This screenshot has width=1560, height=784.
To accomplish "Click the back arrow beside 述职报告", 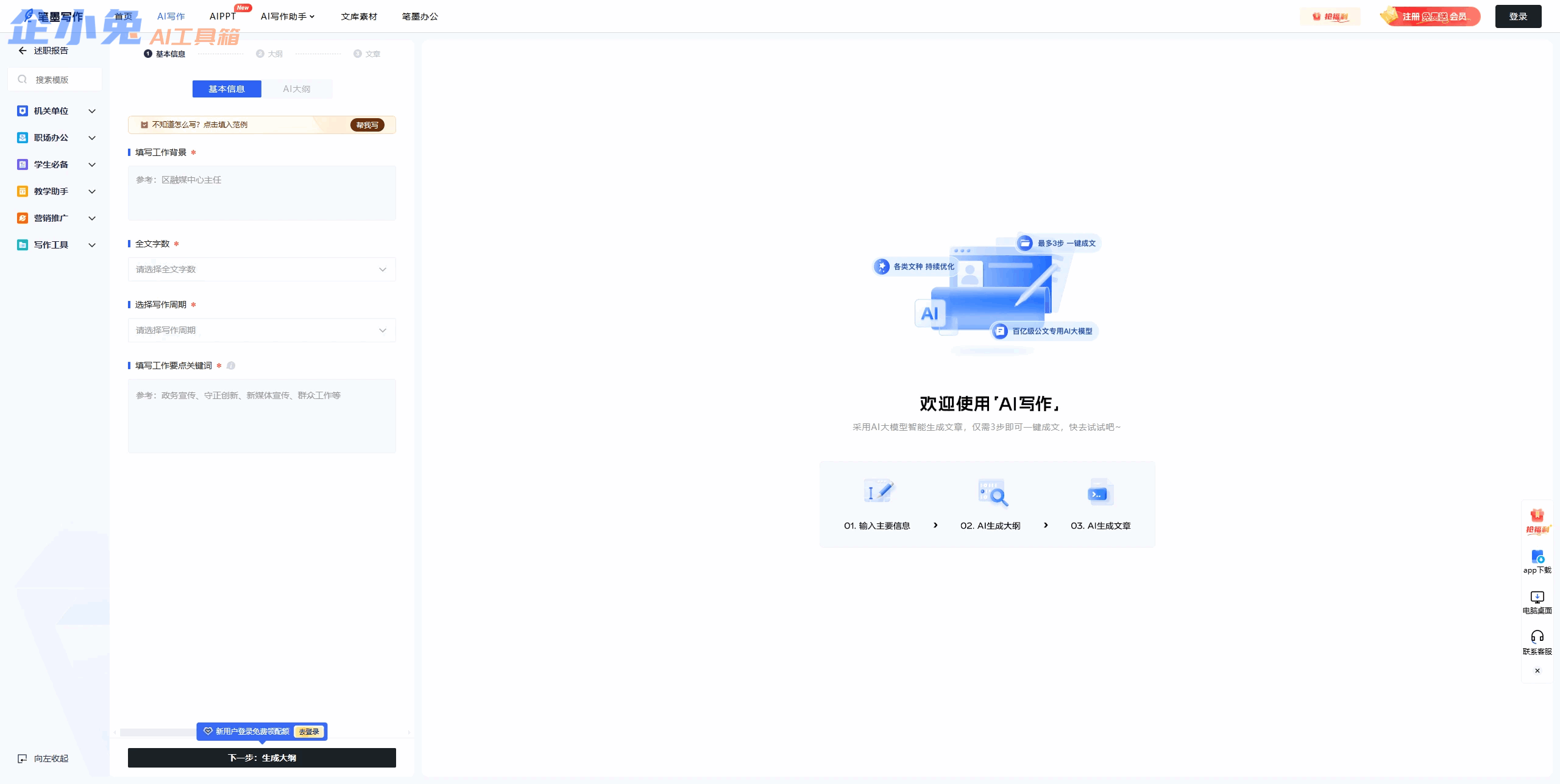I will pos(23,51).
